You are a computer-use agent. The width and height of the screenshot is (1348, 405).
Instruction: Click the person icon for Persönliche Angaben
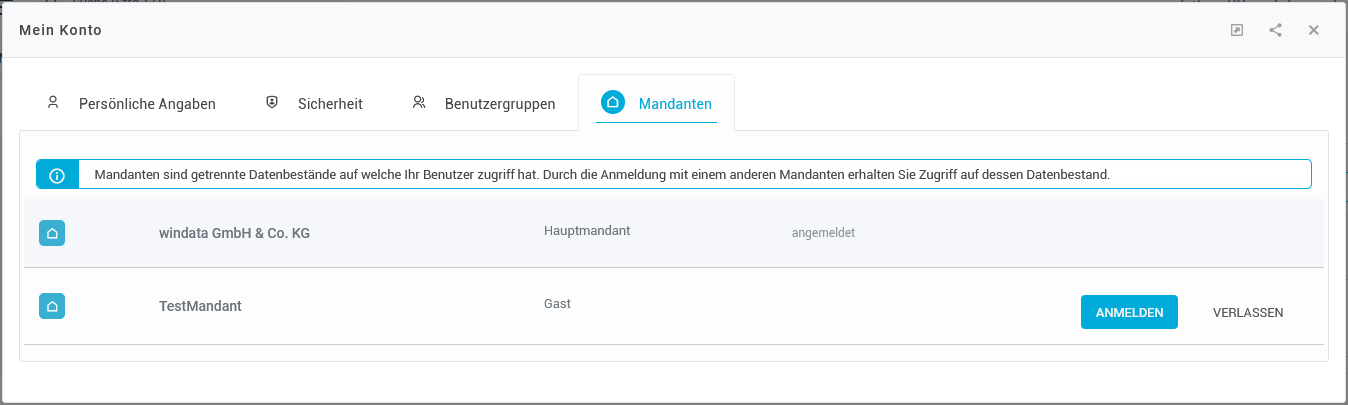tap(53, 102)
